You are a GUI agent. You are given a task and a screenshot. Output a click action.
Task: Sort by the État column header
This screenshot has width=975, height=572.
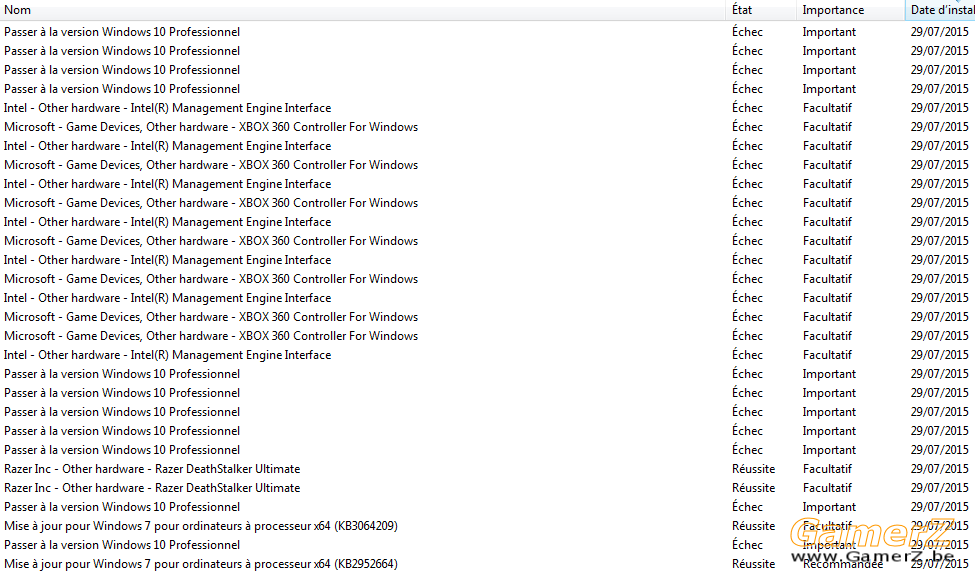[761, 10]
